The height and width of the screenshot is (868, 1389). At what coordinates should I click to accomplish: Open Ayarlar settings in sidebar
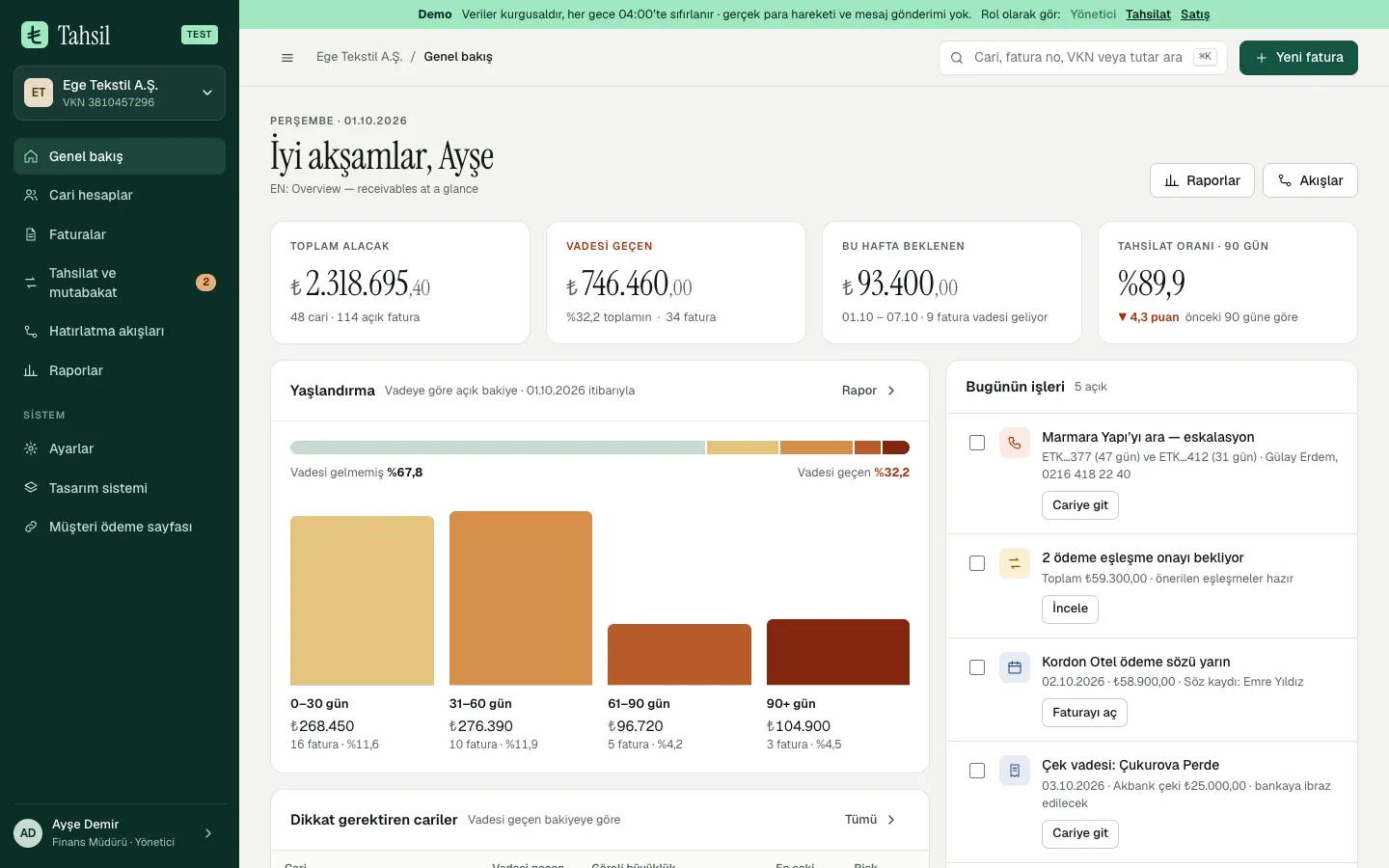click(x=120, y=448)
